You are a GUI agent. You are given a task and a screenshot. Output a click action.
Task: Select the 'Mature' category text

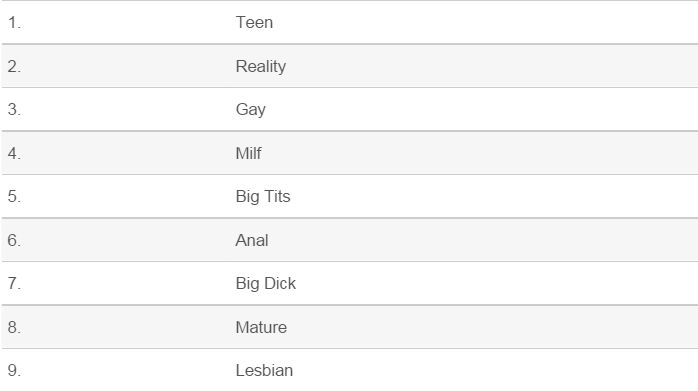[x=261, y=327]
